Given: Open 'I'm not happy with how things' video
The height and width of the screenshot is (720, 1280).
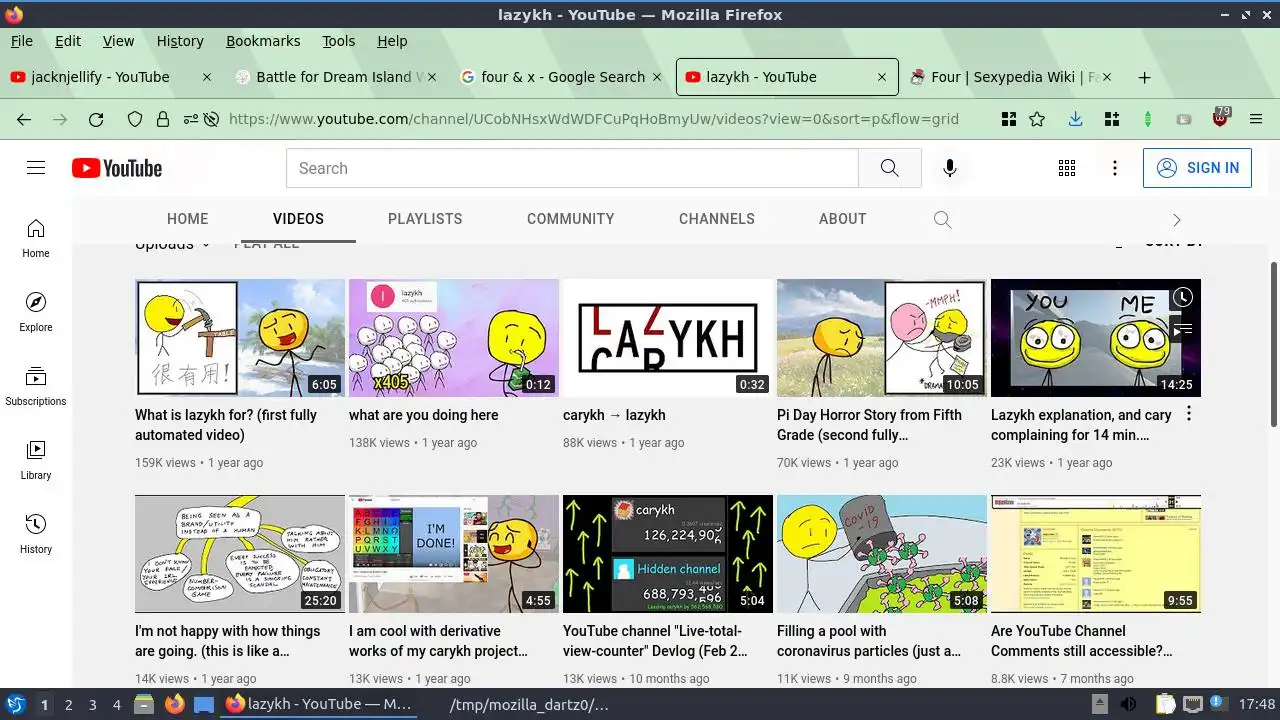Looking at the screenshot, I should [240, 554].
